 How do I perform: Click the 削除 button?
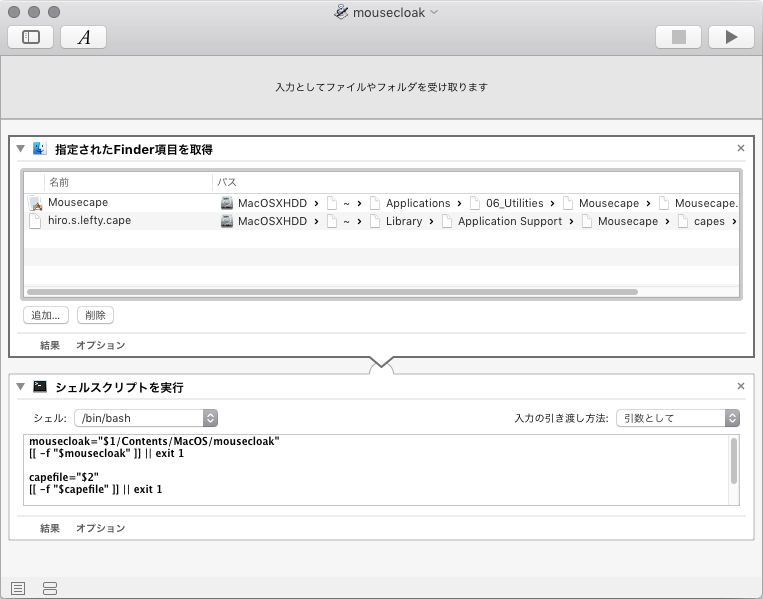[x=95, y=315]
